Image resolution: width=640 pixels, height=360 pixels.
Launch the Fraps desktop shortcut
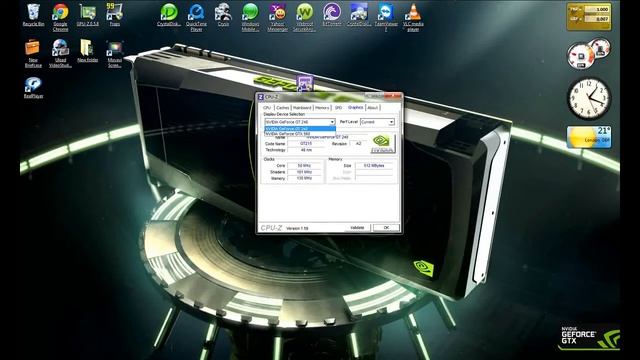(114, 15)
